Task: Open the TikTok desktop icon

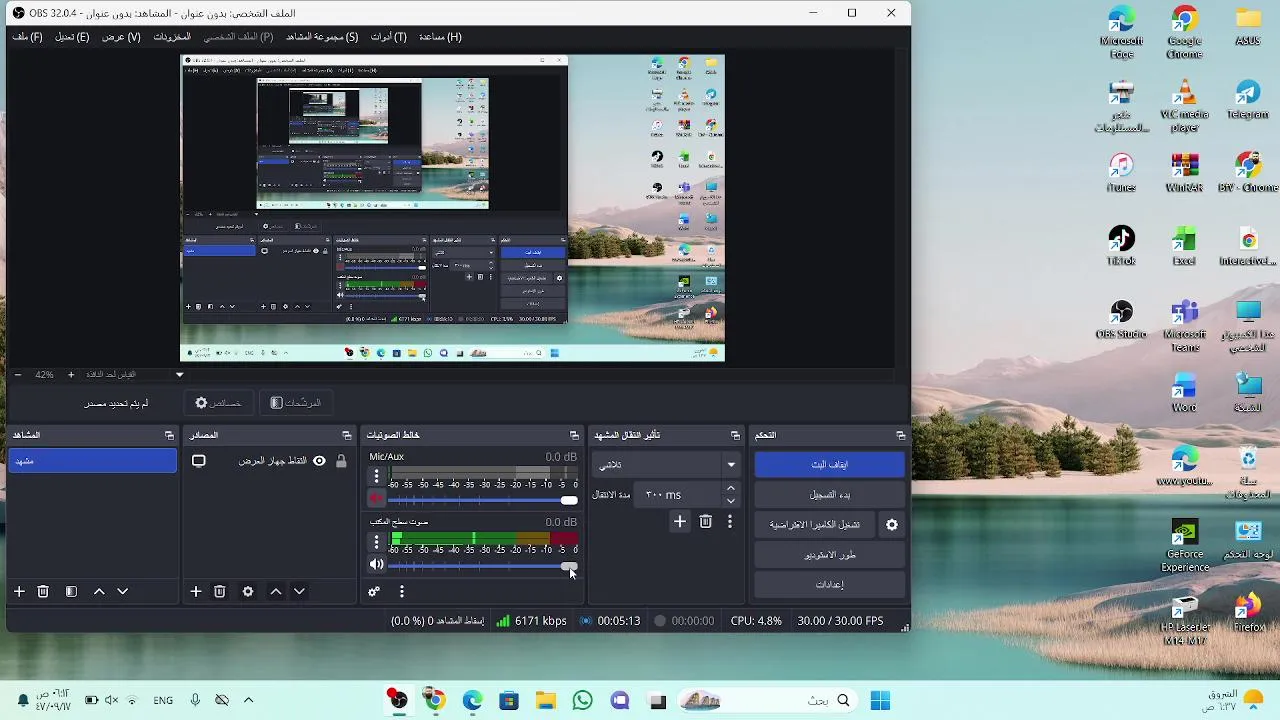Action: (1121, 246)
